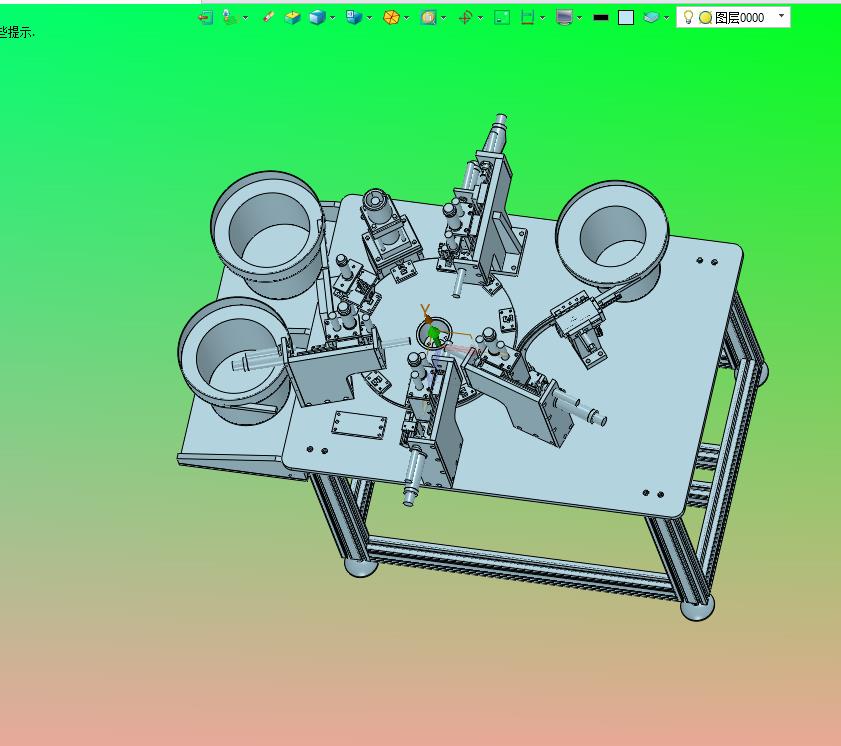Click the blue shaded cube display icon
841x746 pixels.
tap(317, 18)
